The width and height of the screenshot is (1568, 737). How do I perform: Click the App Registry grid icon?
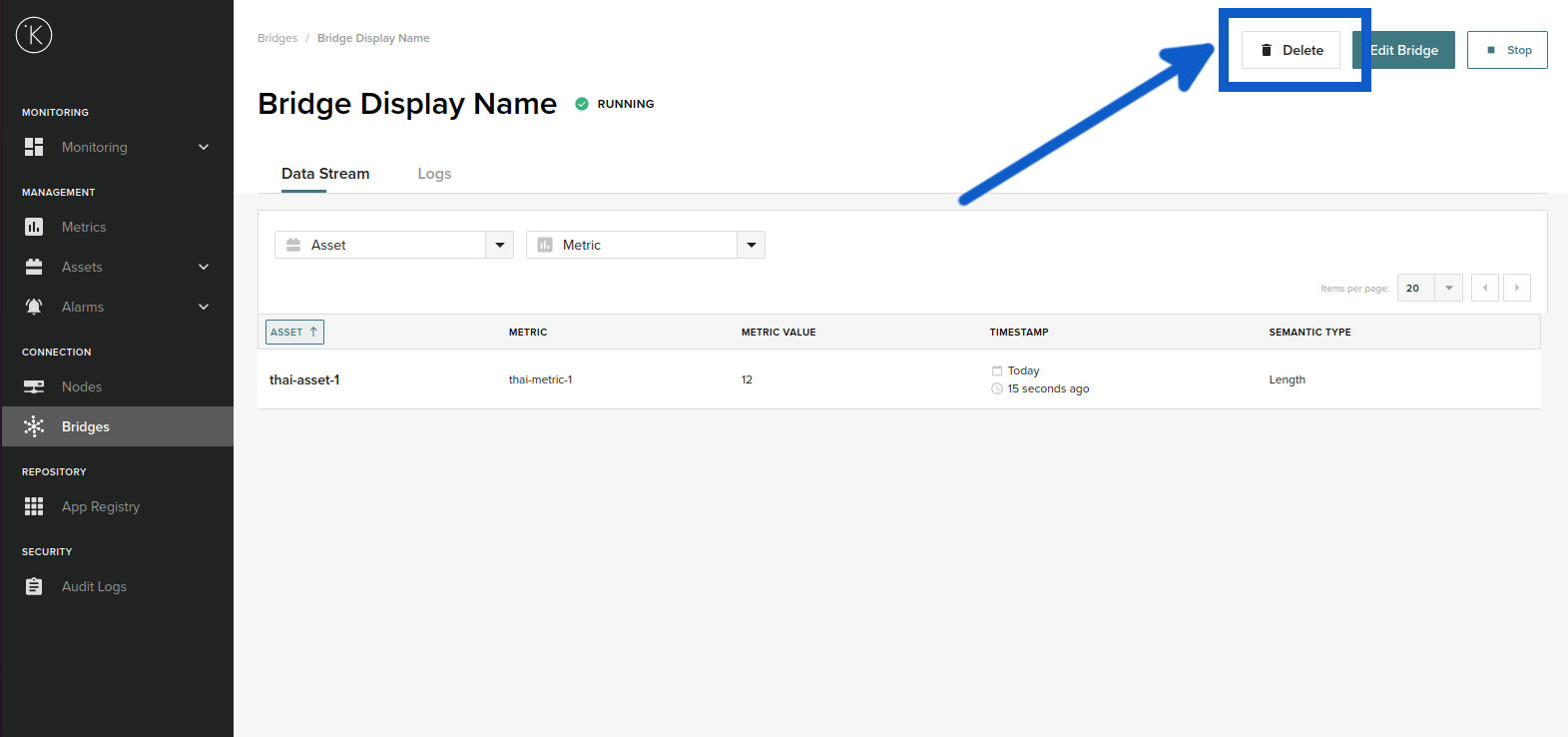coord(34,506)
